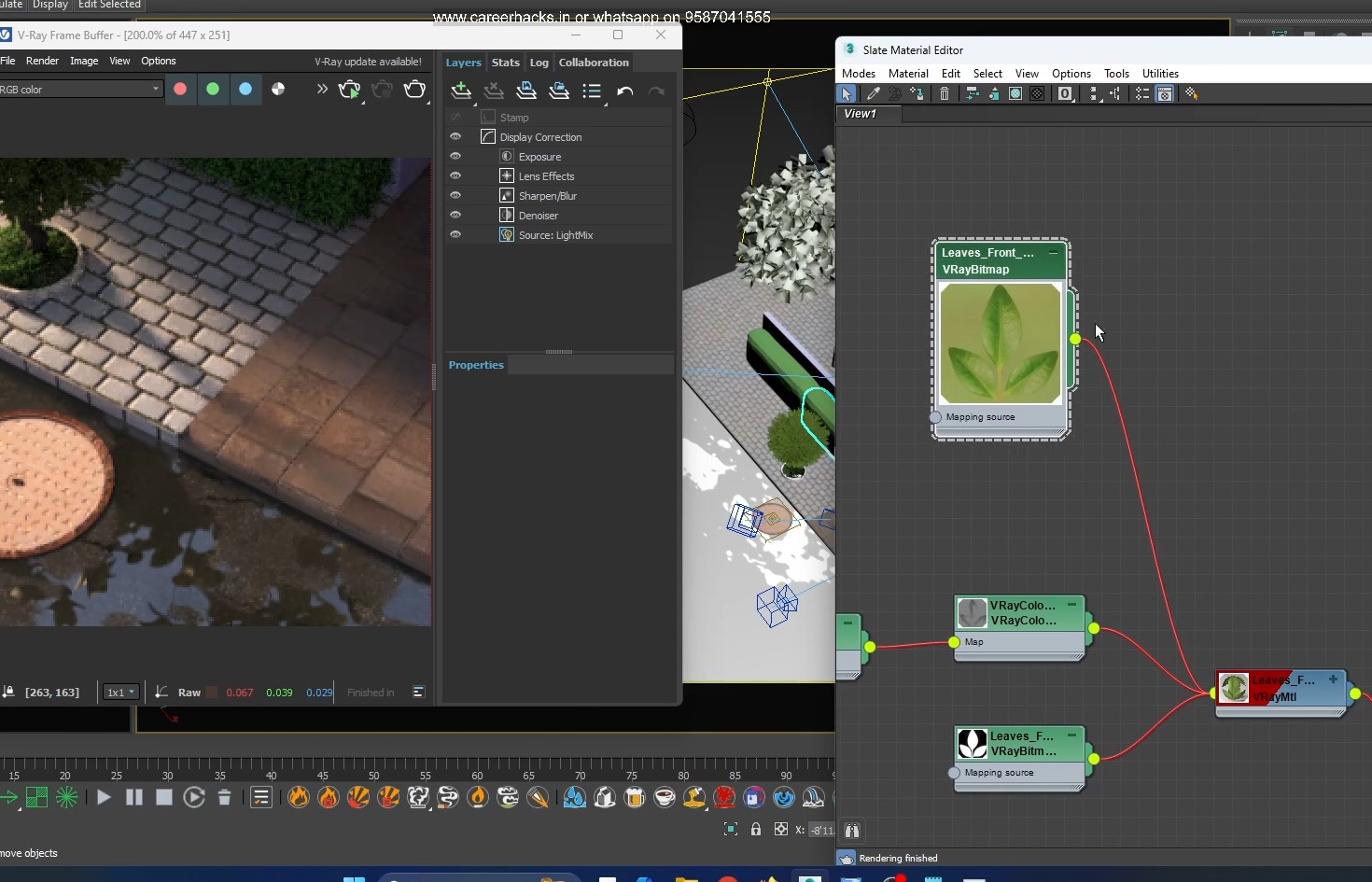Switch to the Stats tab
1372x882 pixels.
coord(505,63)
